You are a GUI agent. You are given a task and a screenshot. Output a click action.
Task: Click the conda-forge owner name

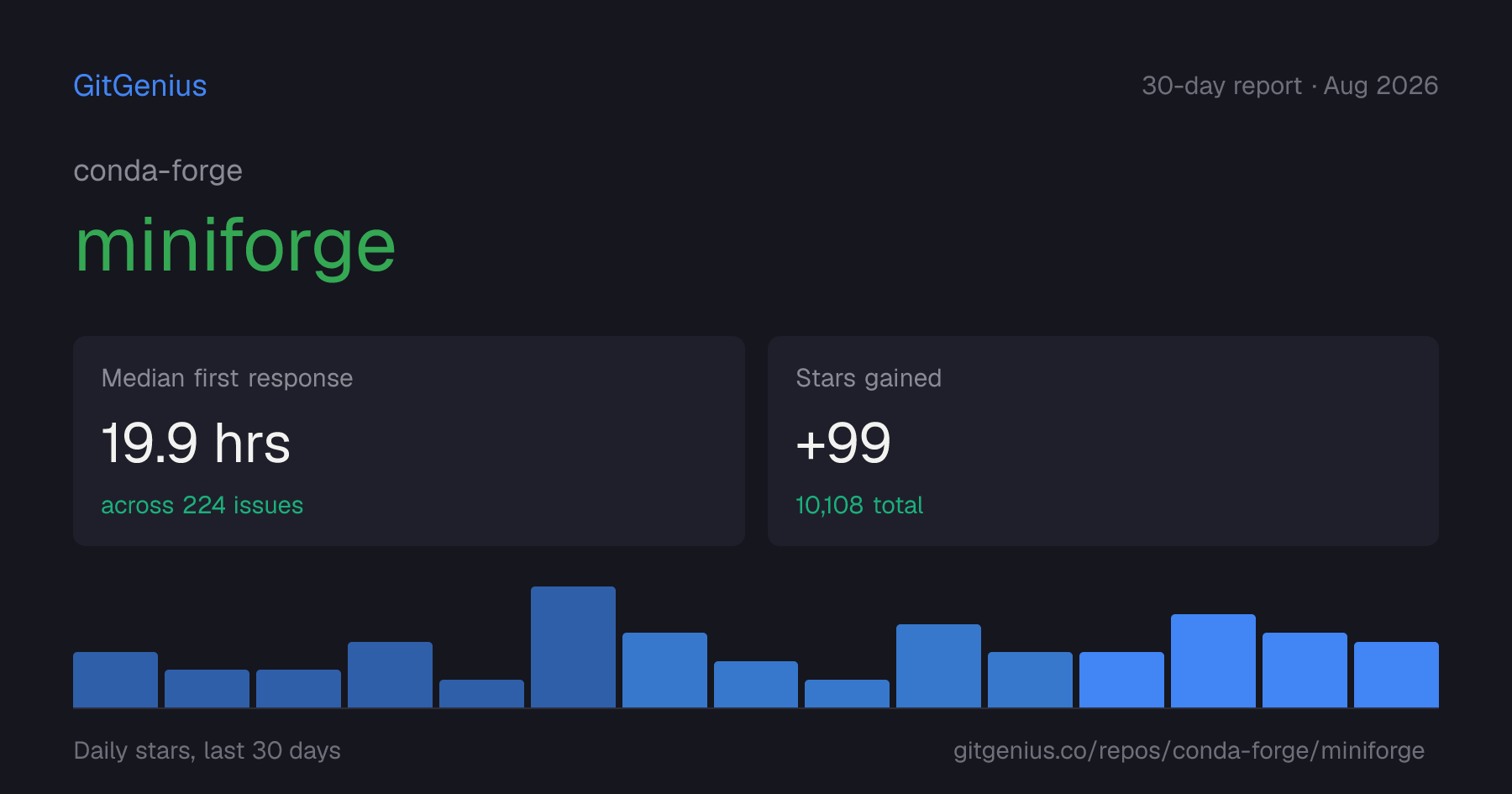coord(158,171)
